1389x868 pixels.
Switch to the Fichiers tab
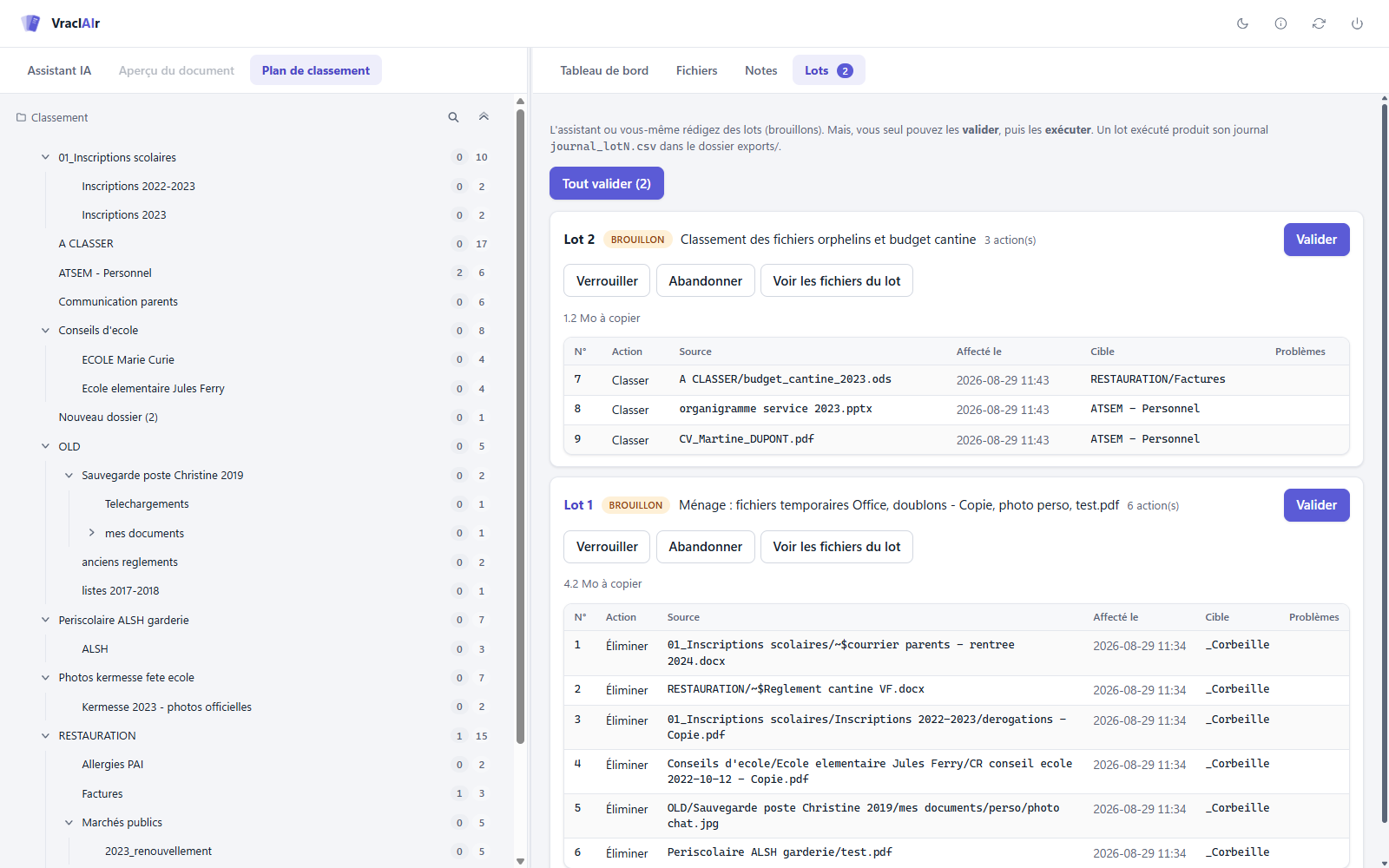pyautogui.click(x=696, y=70)
